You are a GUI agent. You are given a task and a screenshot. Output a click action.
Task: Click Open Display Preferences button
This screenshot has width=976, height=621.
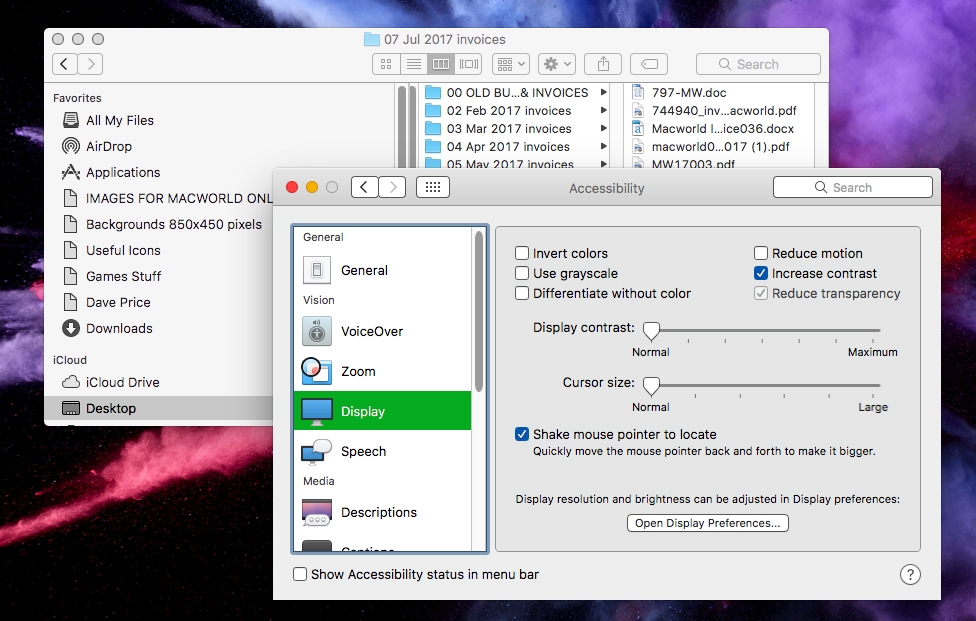707,523
